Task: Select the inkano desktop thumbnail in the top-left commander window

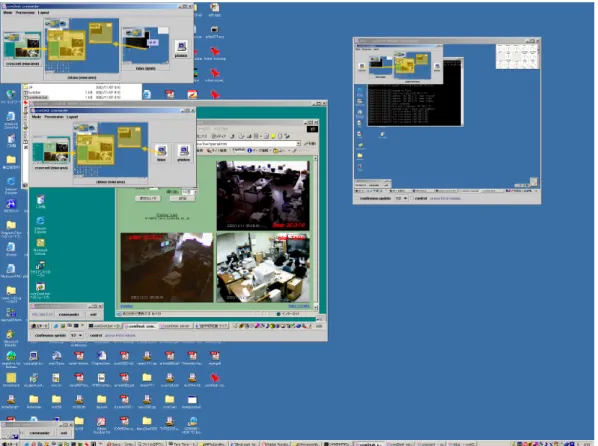Action: click(82, 49)
